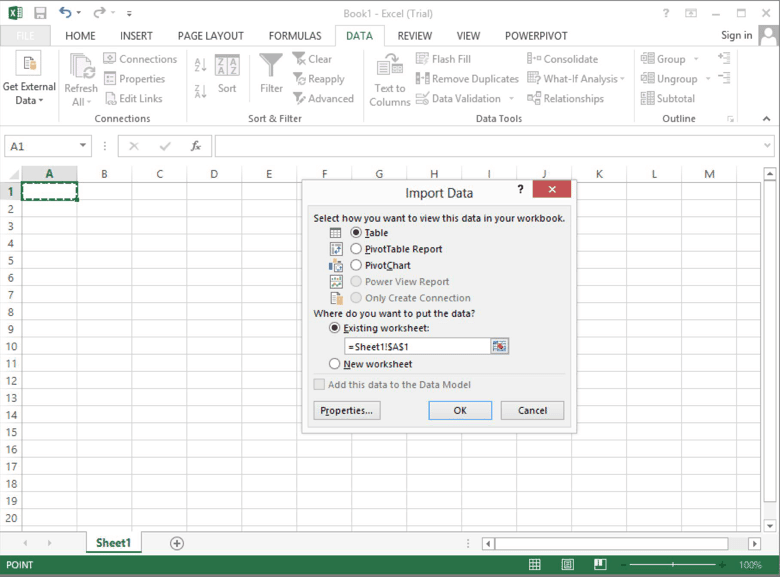The height and width of the screenshot is (577, 780).
Task: Click Properties button in Import Data
Action: coord(347,410)
